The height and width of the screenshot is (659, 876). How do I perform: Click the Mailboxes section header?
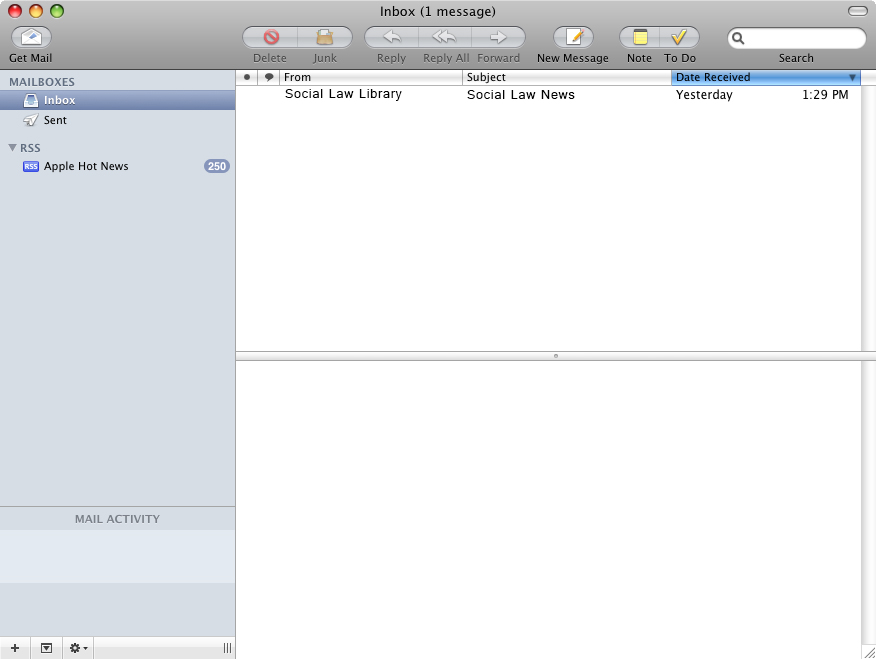(x=42, y=82)
